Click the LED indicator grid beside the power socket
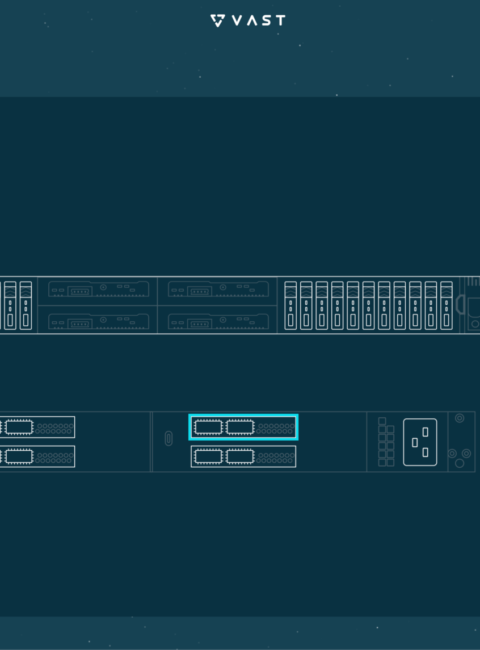 tap(386, 442)
